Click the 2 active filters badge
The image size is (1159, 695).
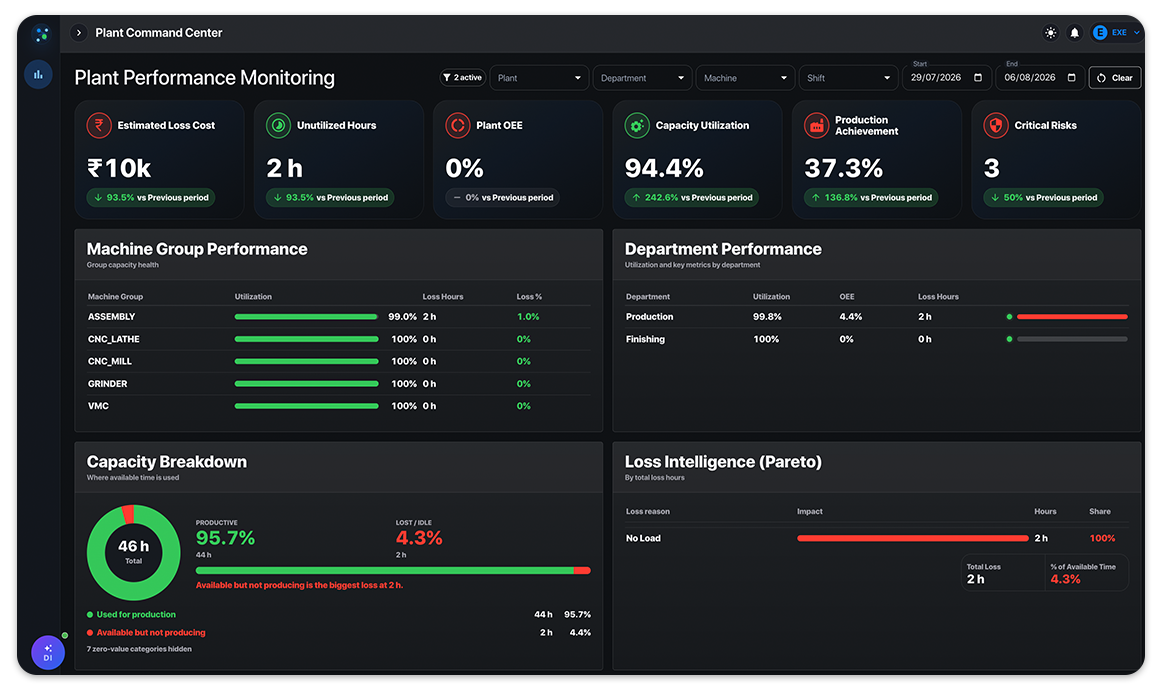(x=463, y=78)
